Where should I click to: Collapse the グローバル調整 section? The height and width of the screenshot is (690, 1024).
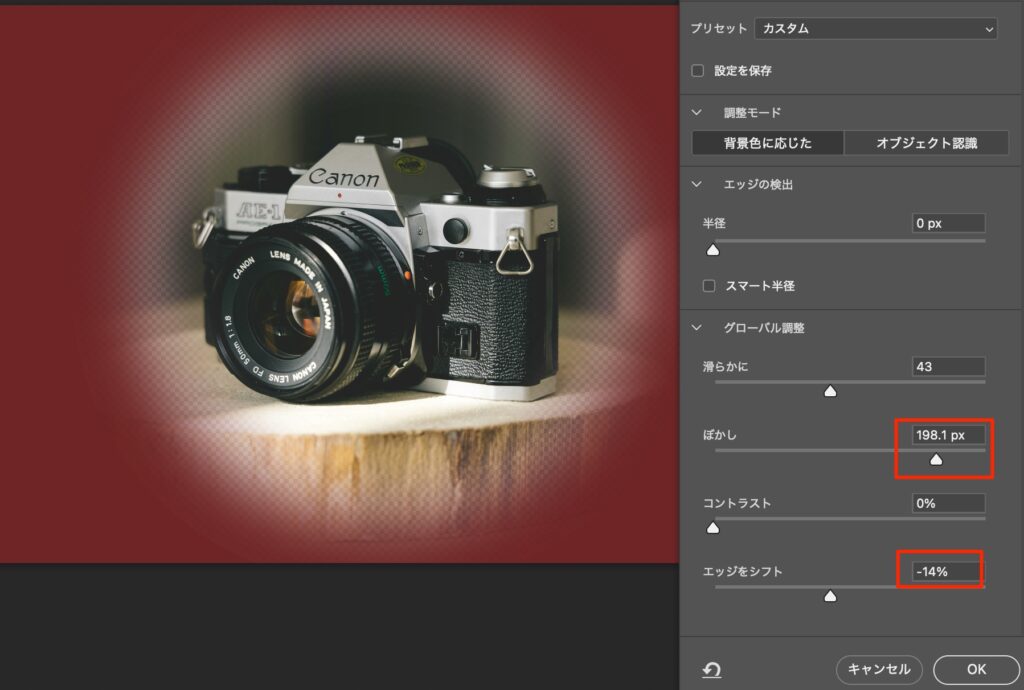pos(698,328)
